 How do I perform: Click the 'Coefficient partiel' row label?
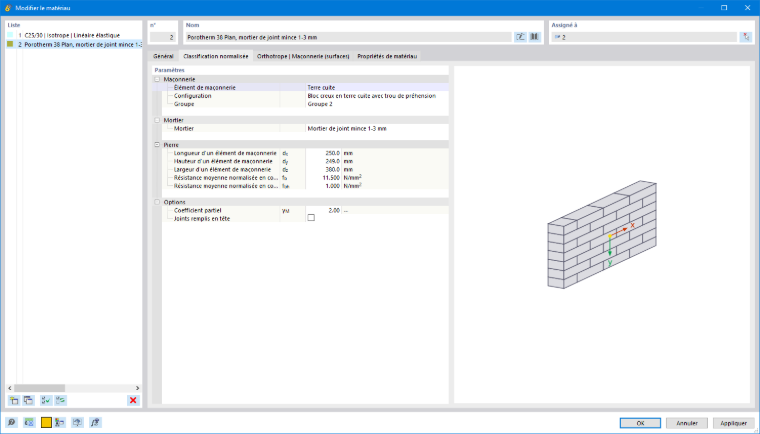click(x=197, y=210)
